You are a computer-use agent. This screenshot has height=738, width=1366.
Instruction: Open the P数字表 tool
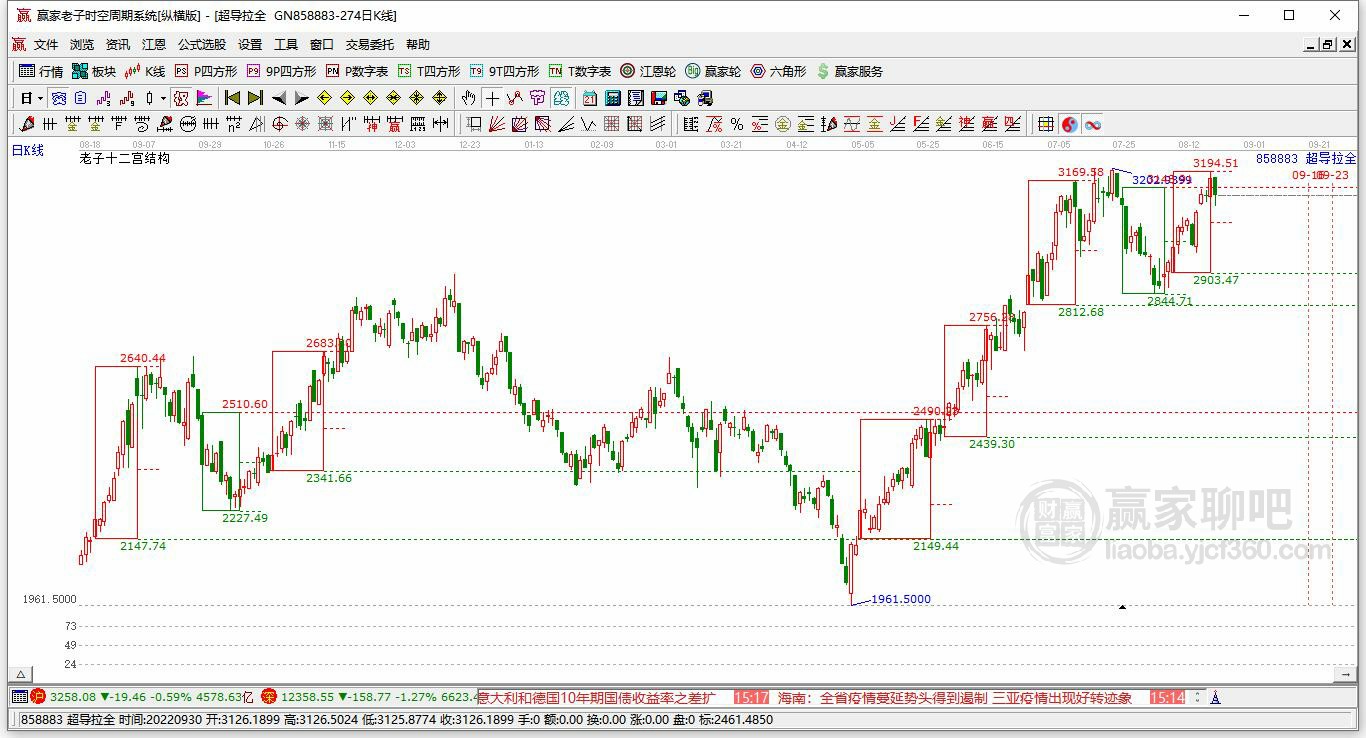click(357, 71)
